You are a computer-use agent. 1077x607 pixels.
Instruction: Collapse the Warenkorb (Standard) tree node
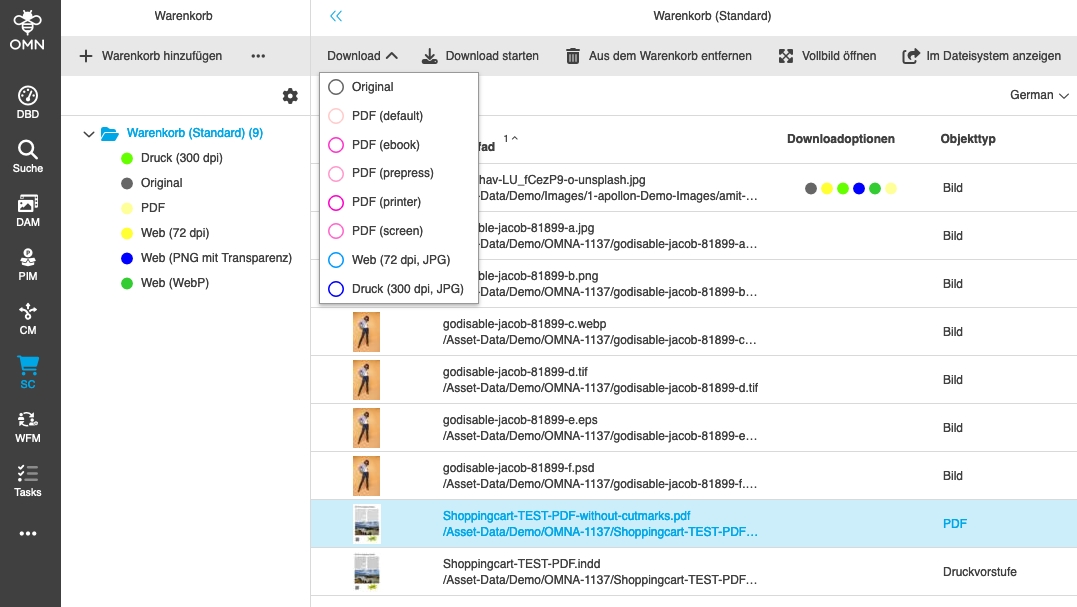pyautogui.click(x=89, y=133)
